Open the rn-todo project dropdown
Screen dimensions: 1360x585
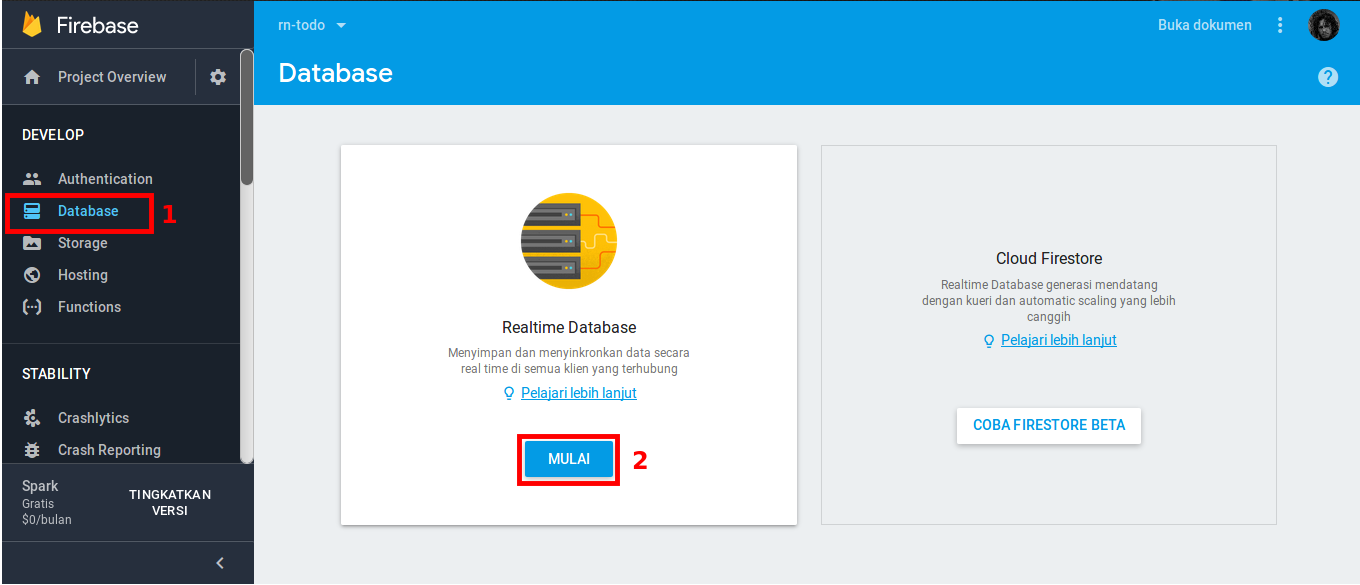311,25
